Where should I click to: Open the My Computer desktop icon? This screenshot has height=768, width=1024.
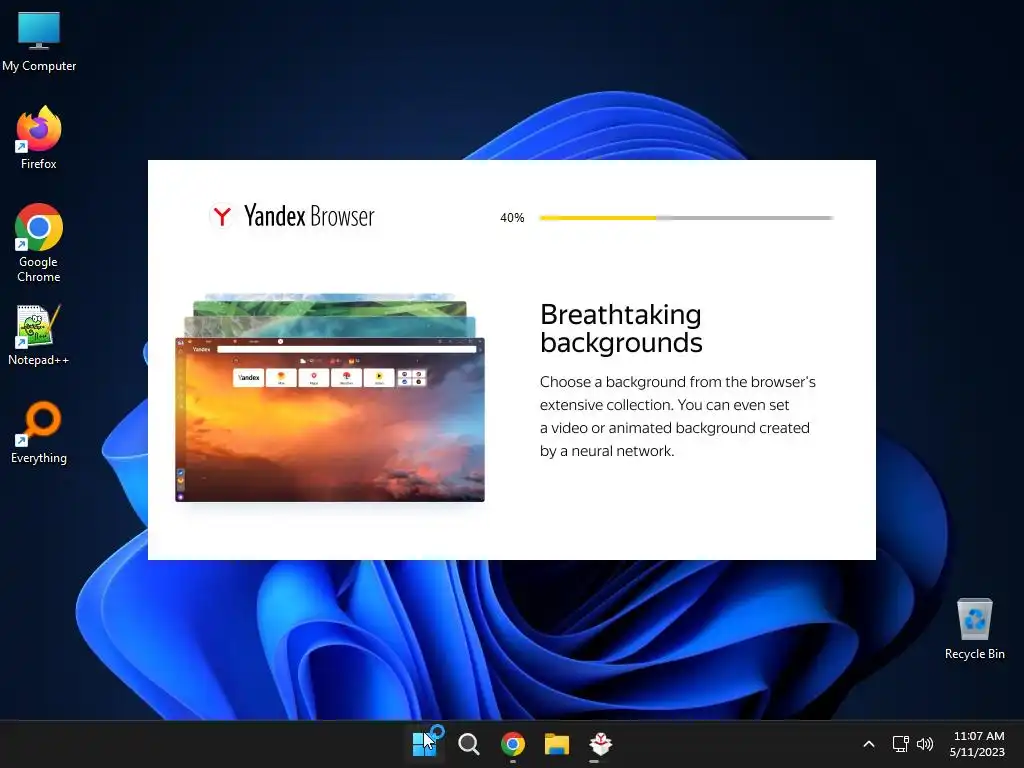(39, 42)
